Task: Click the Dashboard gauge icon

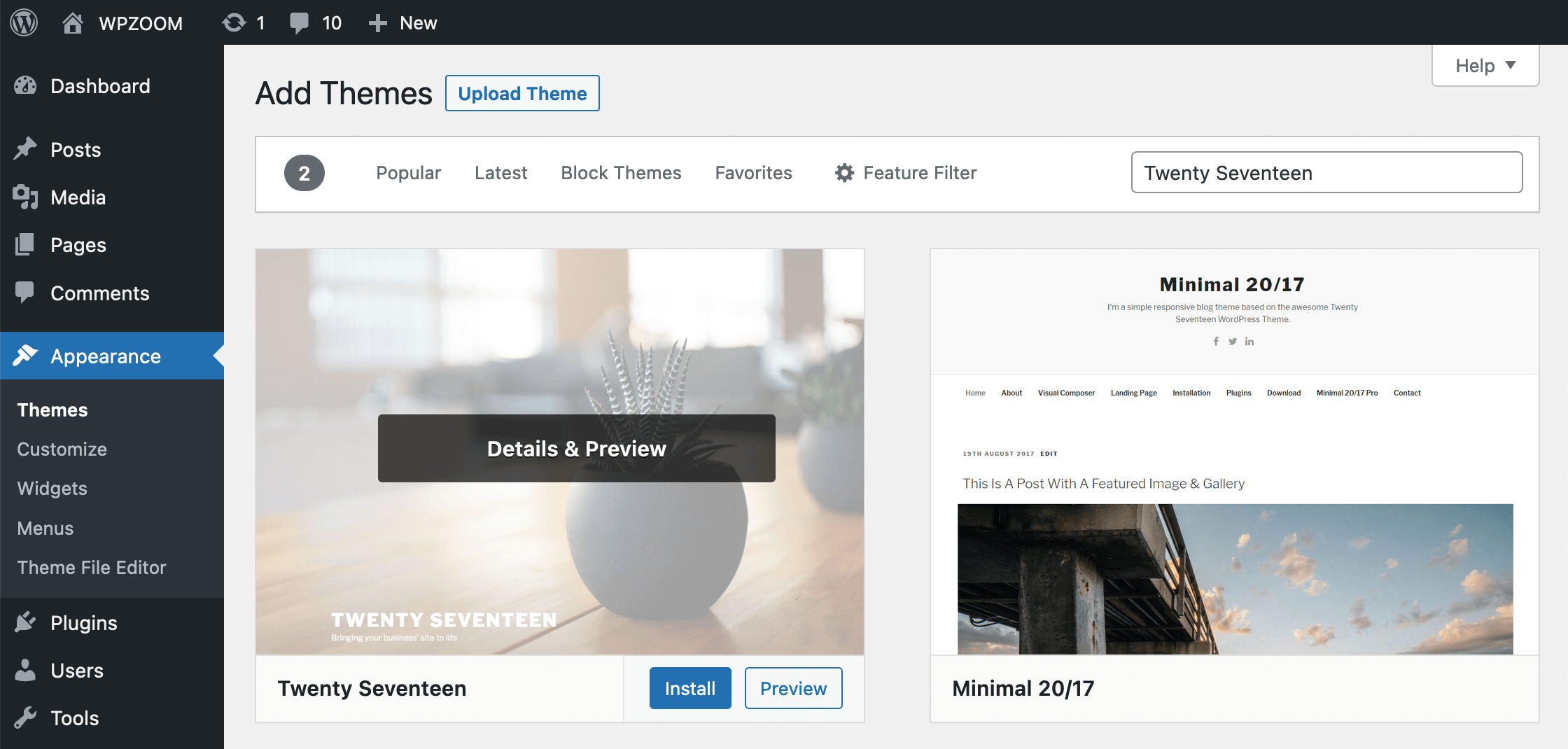Action: 25,85
